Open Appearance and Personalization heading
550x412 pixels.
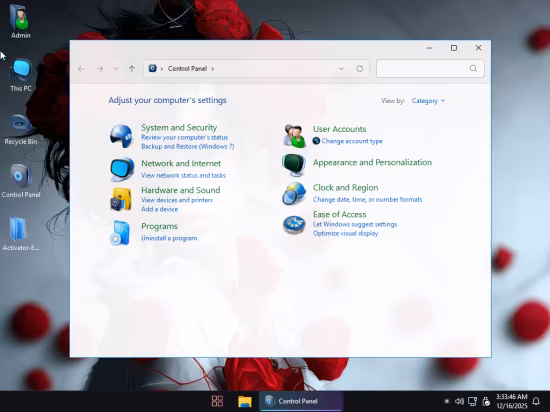tap(373, 162)
